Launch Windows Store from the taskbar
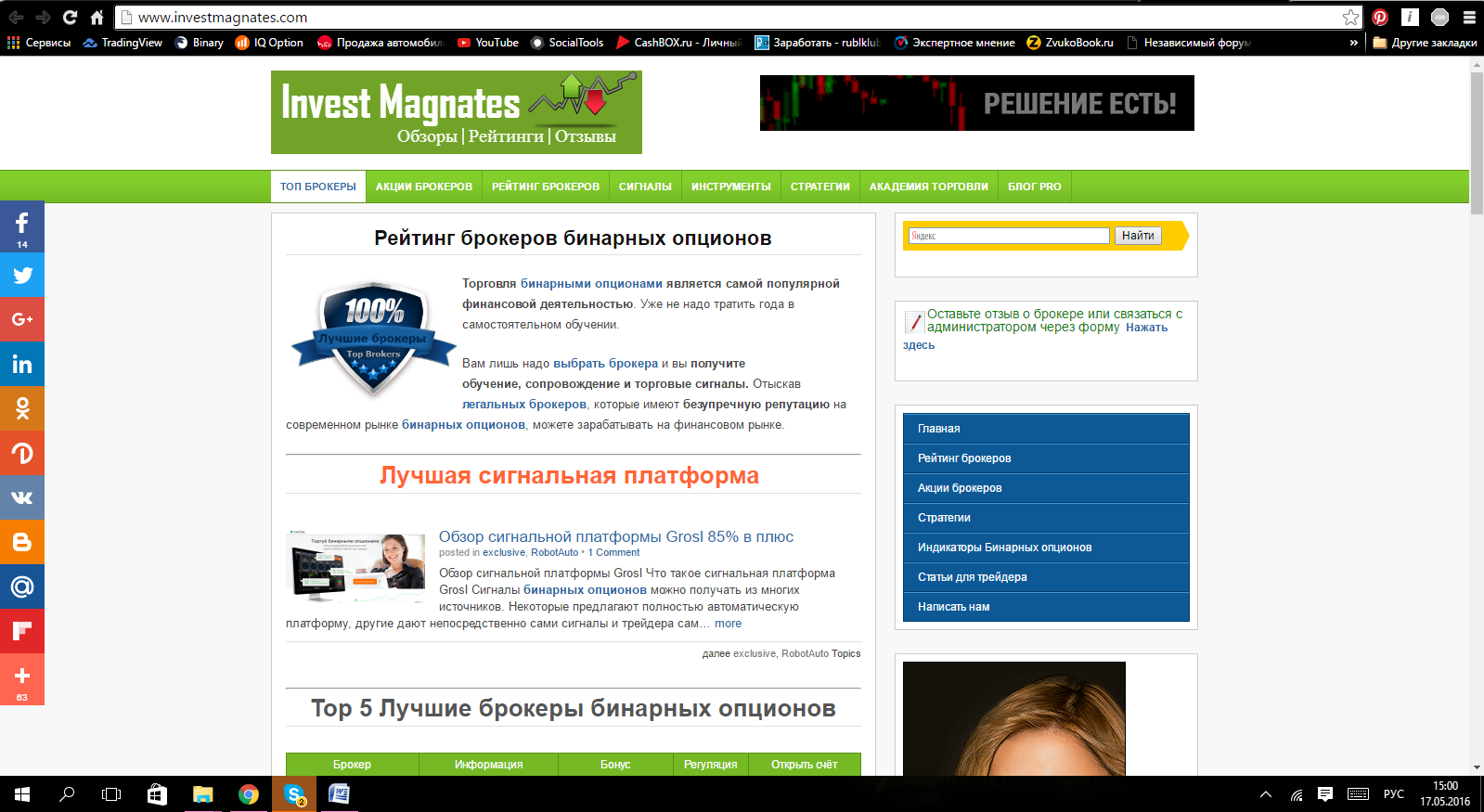Screen dimensions: 1484x812 [x=157, y=794]
